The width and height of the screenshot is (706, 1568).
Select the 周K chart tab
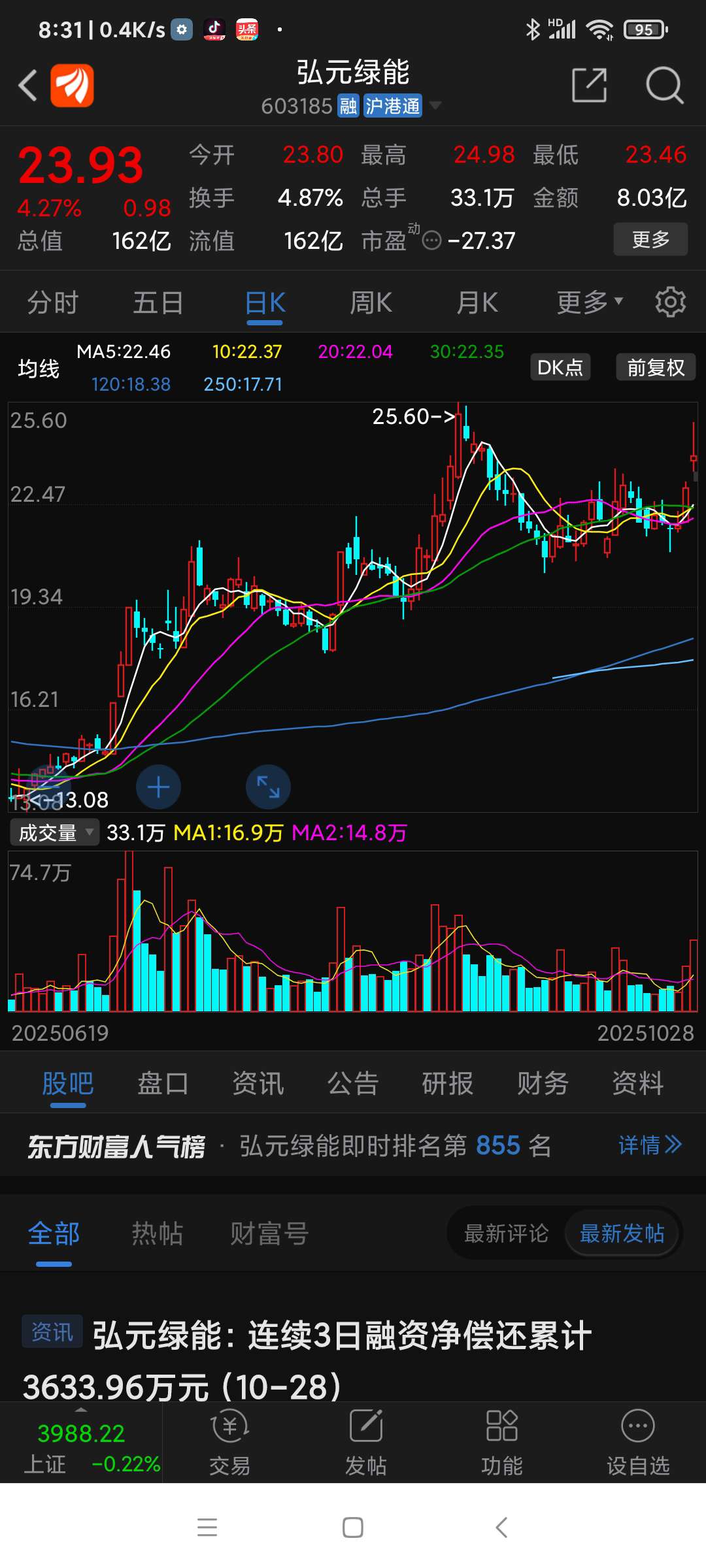371,302
